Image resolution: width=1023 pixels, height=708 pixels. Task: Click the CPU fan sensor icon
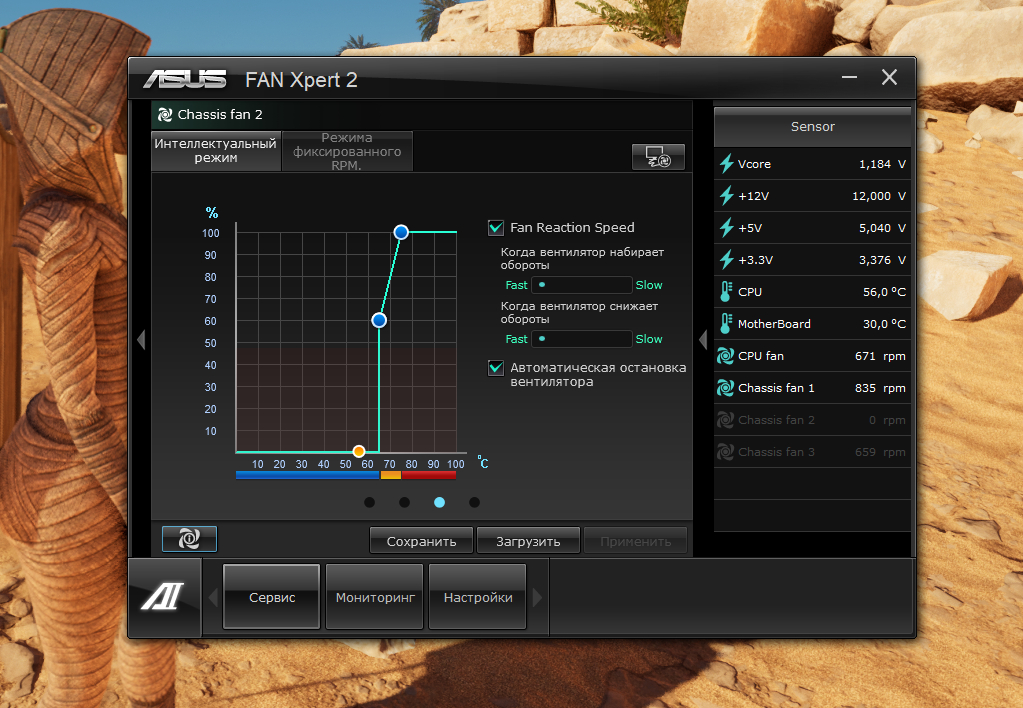coord(725,356)
